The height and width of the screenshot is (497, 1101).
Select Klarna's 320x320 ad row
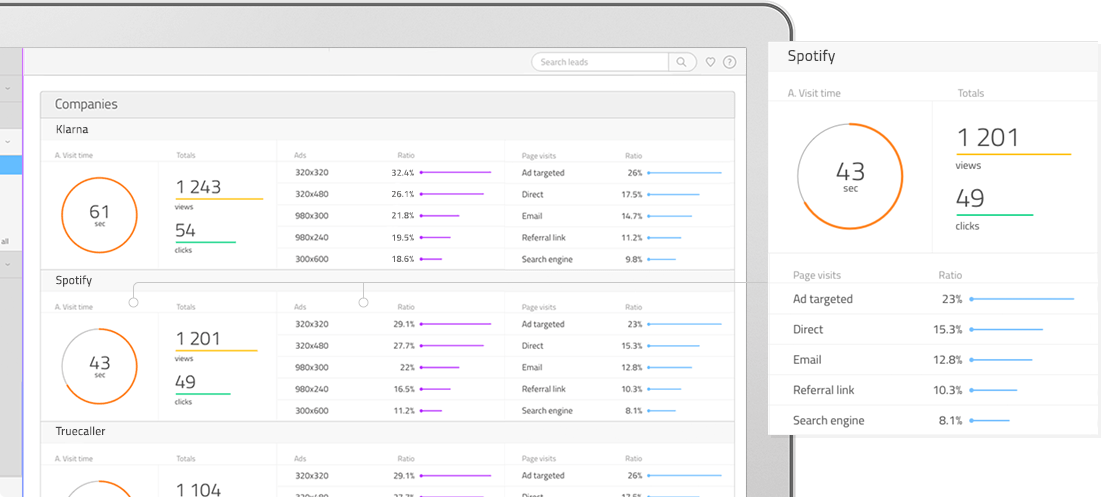(390, 173)
